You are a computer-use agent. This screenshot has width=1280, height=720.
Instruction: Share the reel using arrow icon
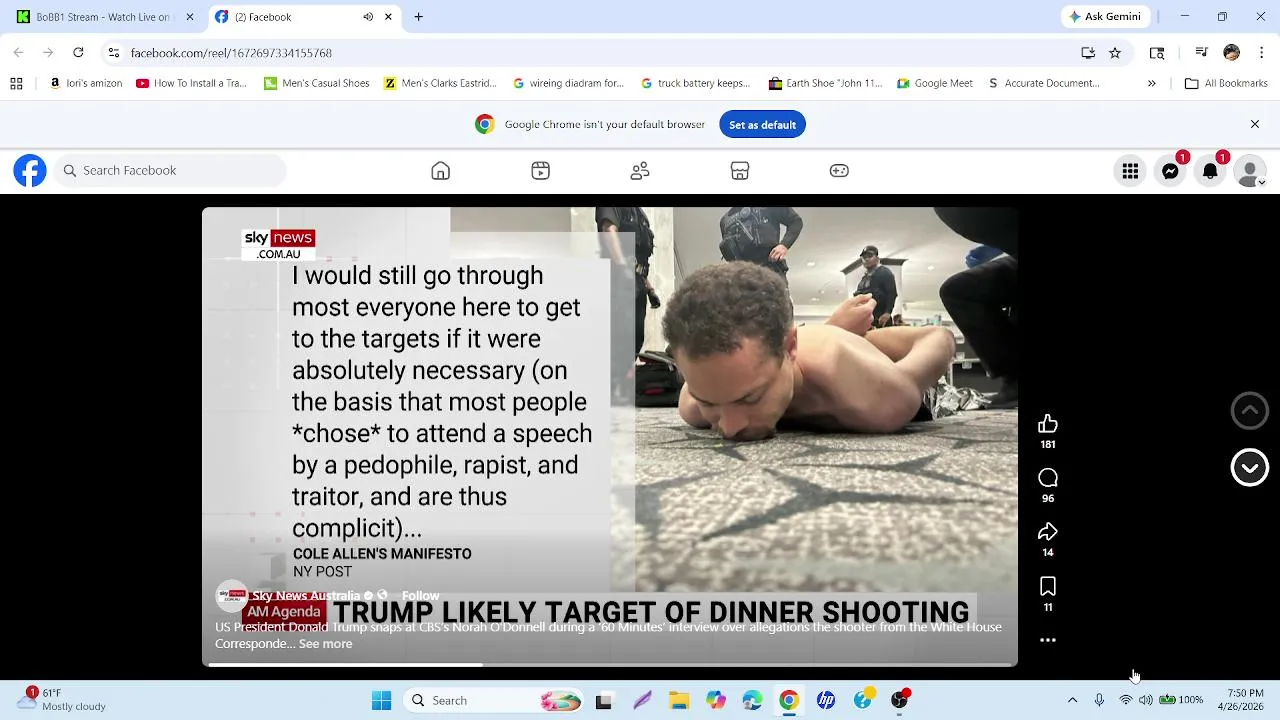click(1047, 532)
